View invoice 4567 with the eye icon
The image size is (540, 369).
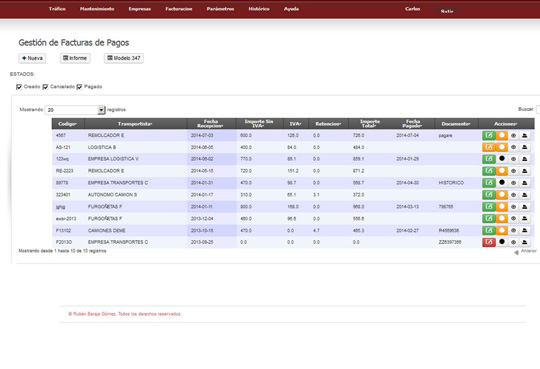(513, 135)
